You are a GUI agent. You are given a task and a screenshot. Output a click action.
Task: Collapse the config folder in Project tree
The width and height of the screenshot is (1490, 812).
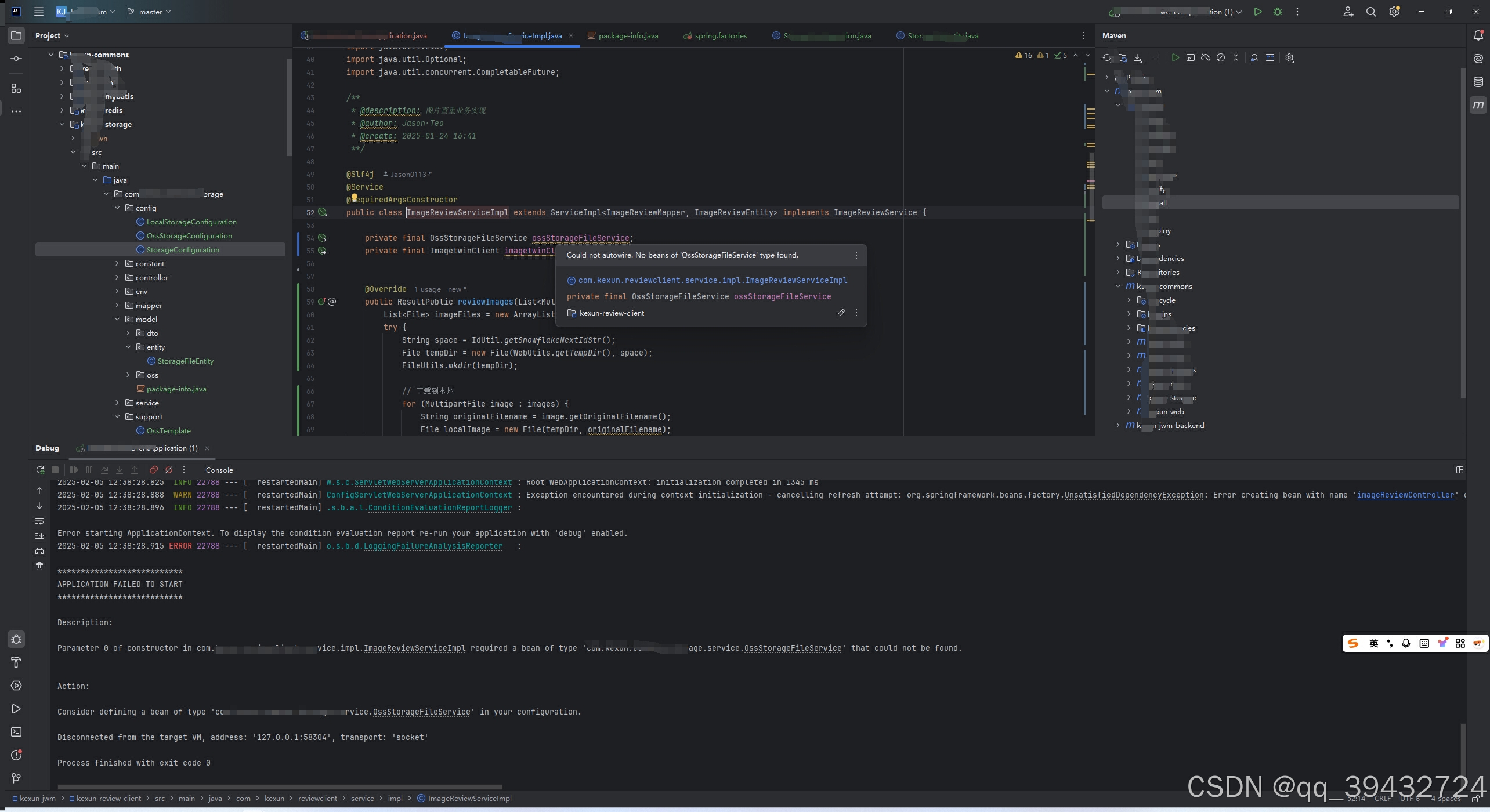pyautogui.click(x=117, y=208)
